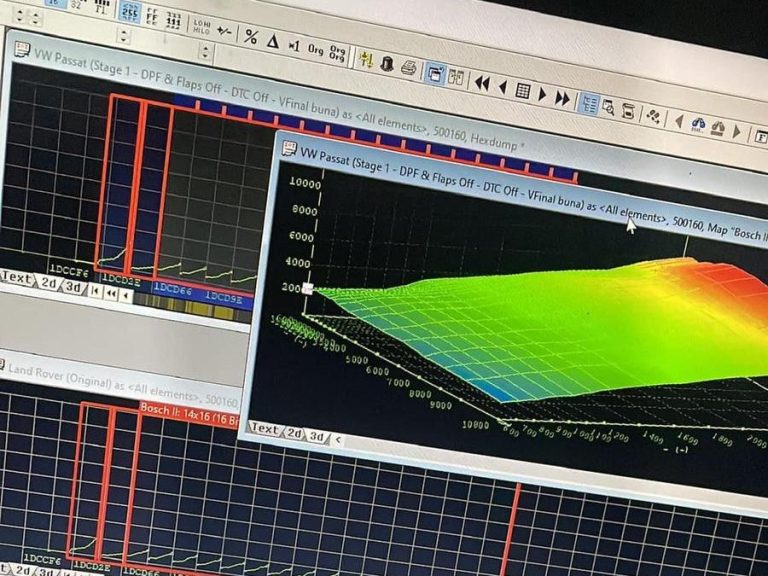This screenshot has height=576, width=768.
Task: Click the 10000 label on 3D vertical axis
Action: [x=305, y=183]
